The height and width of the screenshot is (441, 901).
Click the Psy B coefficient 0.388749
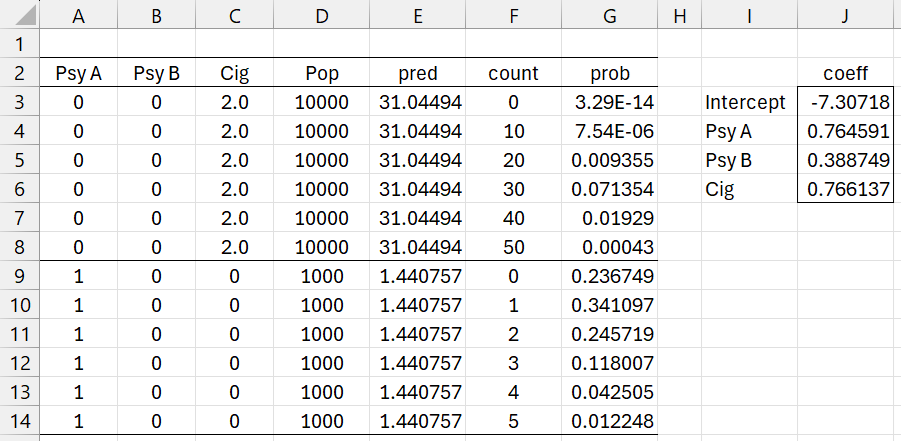coord(846,160)
